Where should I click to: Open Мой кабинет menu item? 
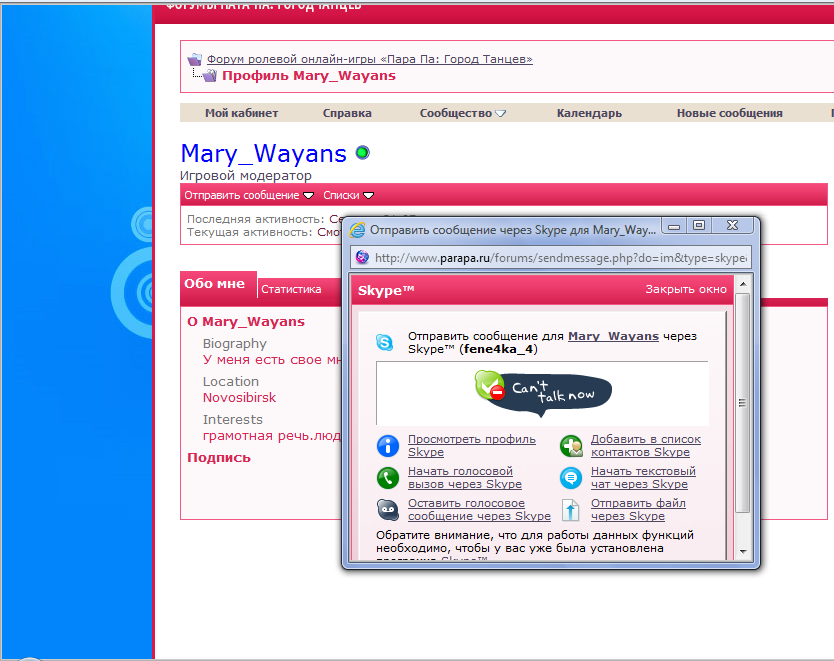241,113
